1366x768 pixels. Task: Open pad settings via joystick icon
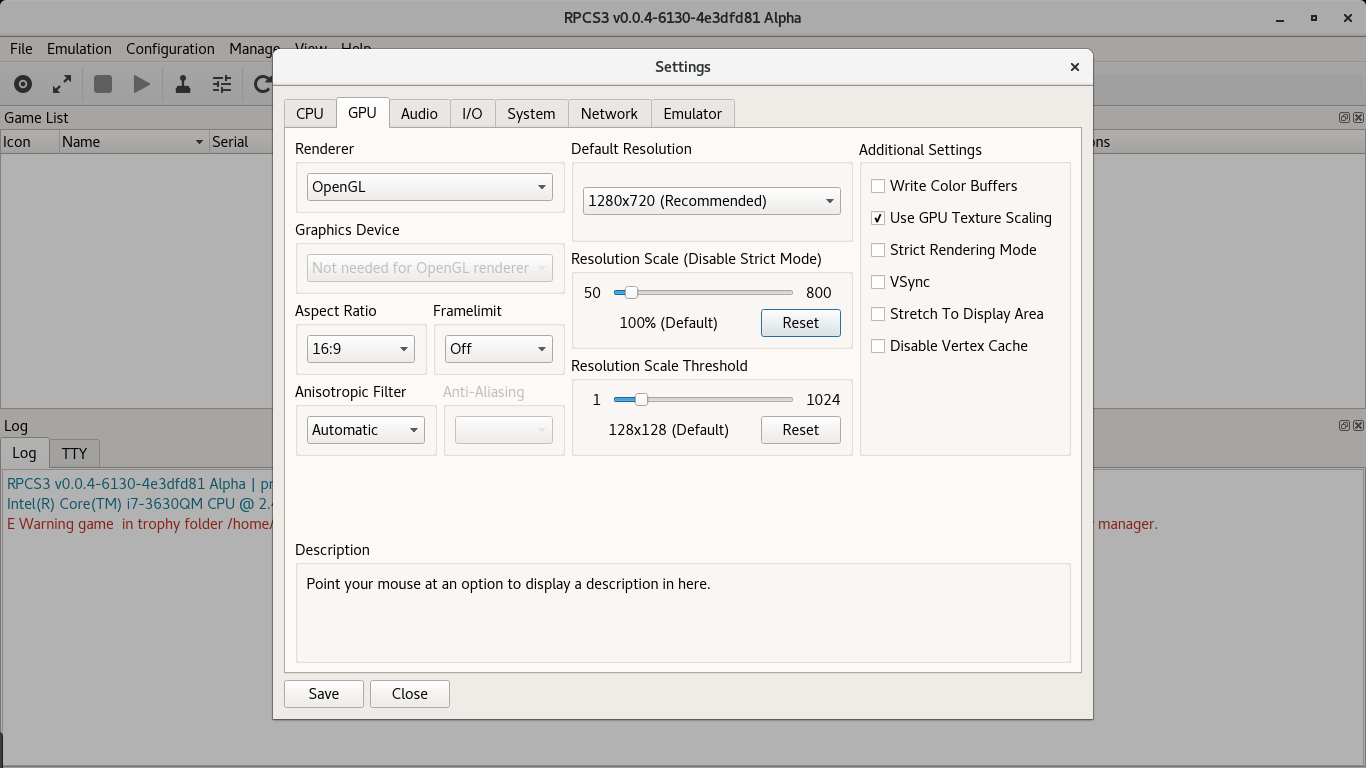[x=183, y=85]
